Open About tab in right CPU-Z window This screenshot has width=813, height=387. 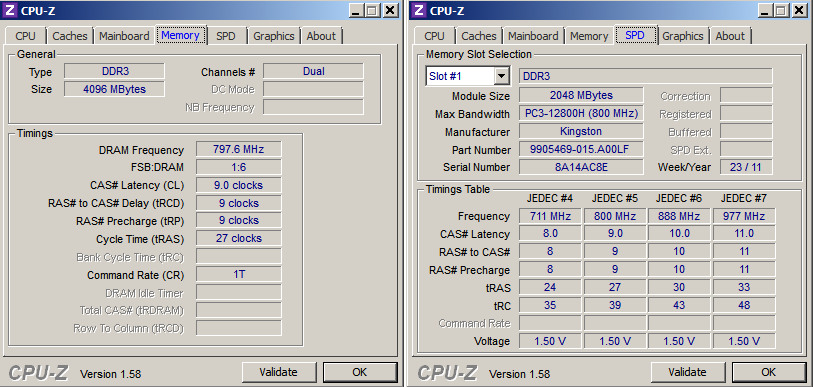(x=730, y=36)
